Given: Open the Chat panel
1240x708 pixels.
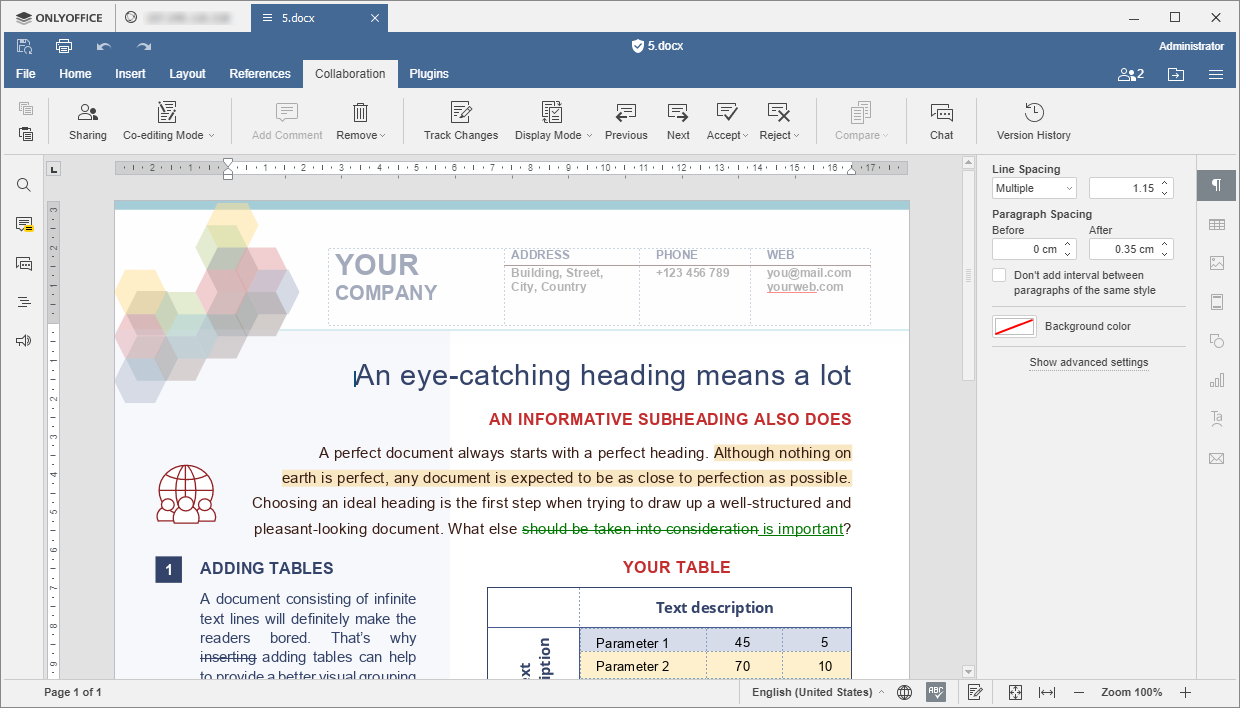Looking at the screenshot, I should click(941, 113).
